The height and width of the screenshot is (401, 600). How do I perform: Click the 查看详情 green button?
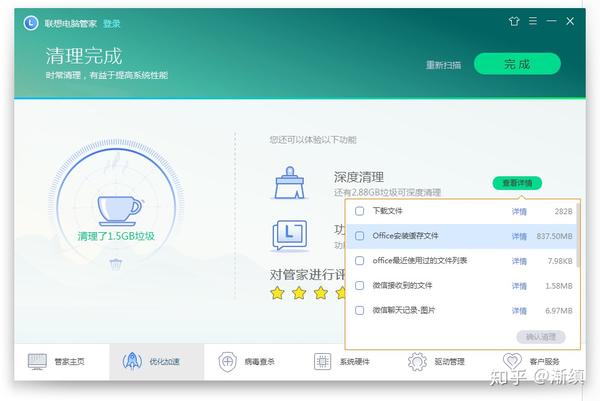click(517, 183)
